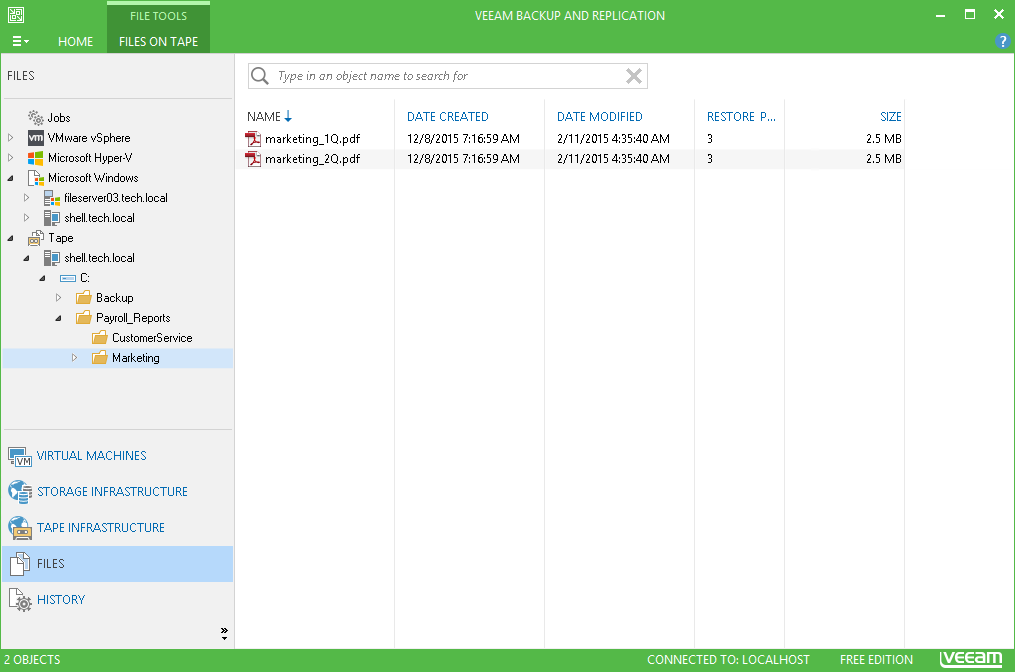This screenshot has width=1015, height=672.
Task: Select the Marketing folder label
Action: pos(135,358)
